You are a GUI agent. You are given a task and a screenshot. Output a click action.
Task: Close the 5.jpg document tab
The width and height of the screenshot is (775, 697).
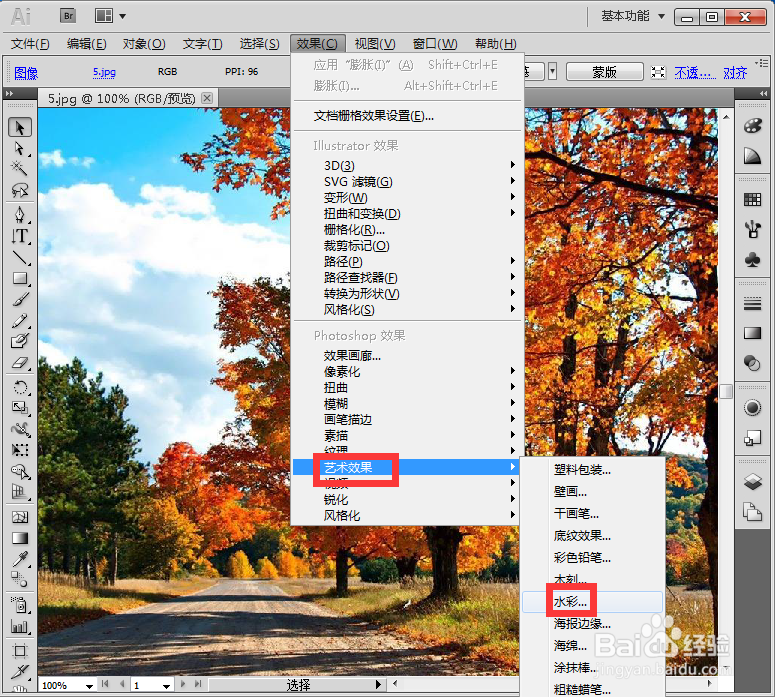pos(208,98)
